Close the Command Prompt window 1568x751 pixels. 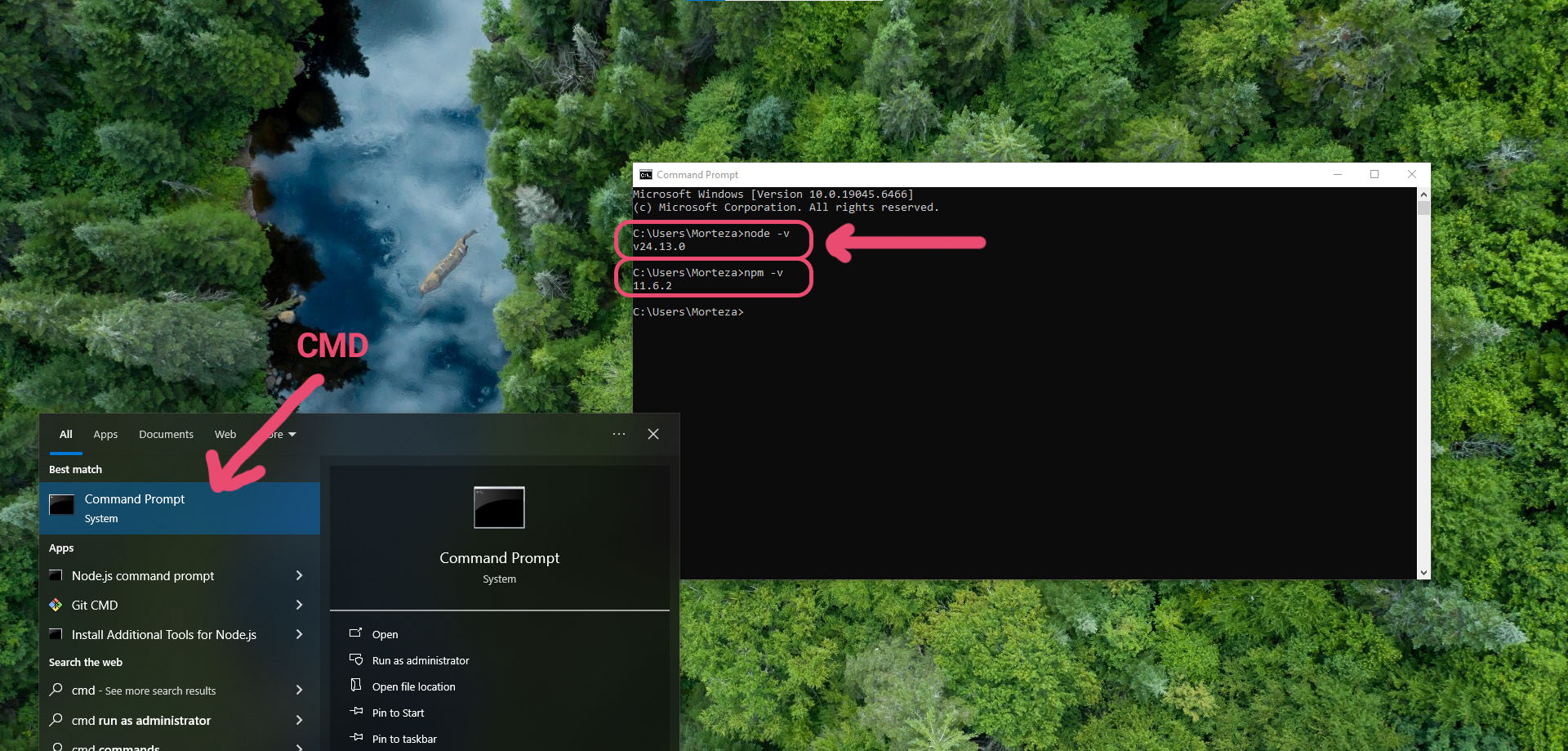coord(1412,174)
